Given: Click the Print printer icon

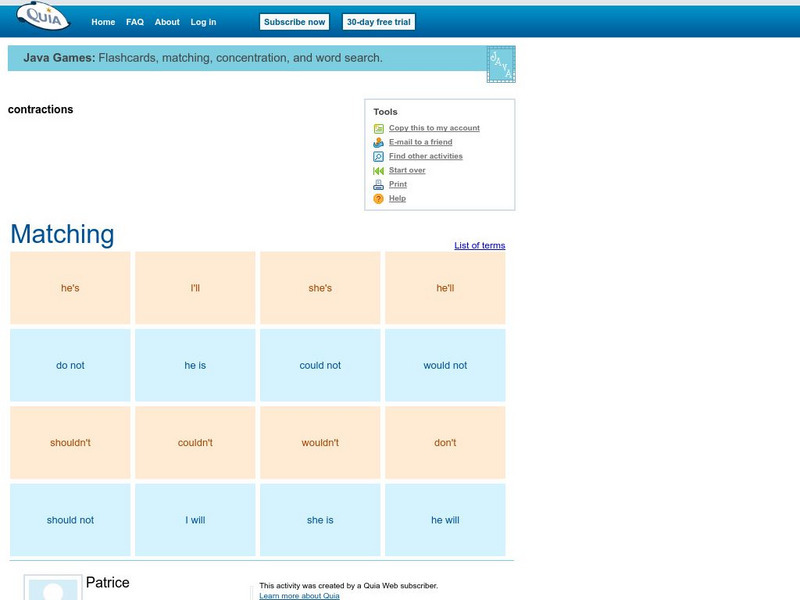Looking at the screenshot, I should point(378,184).
